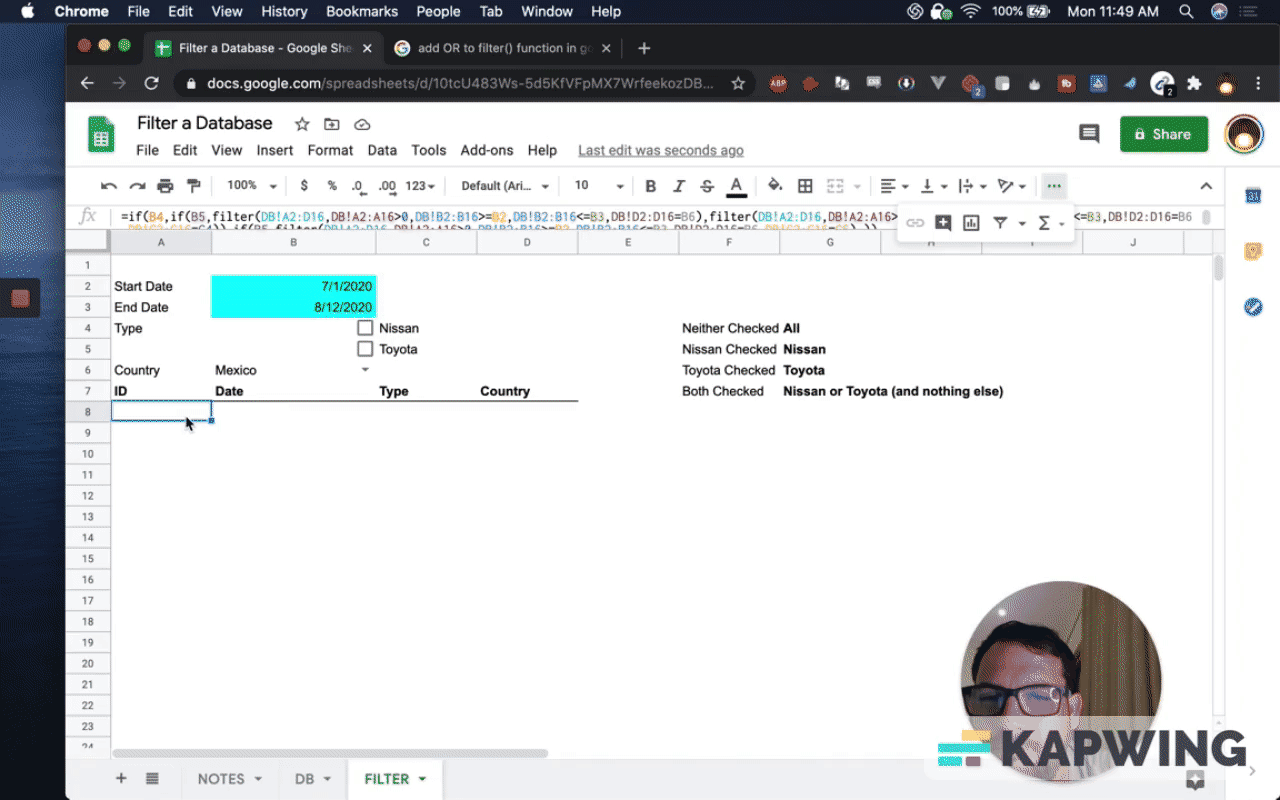Decrease decimal places with the .0 icon
Viewport: 1280px width, 800px height.
[x=358, y=186]
